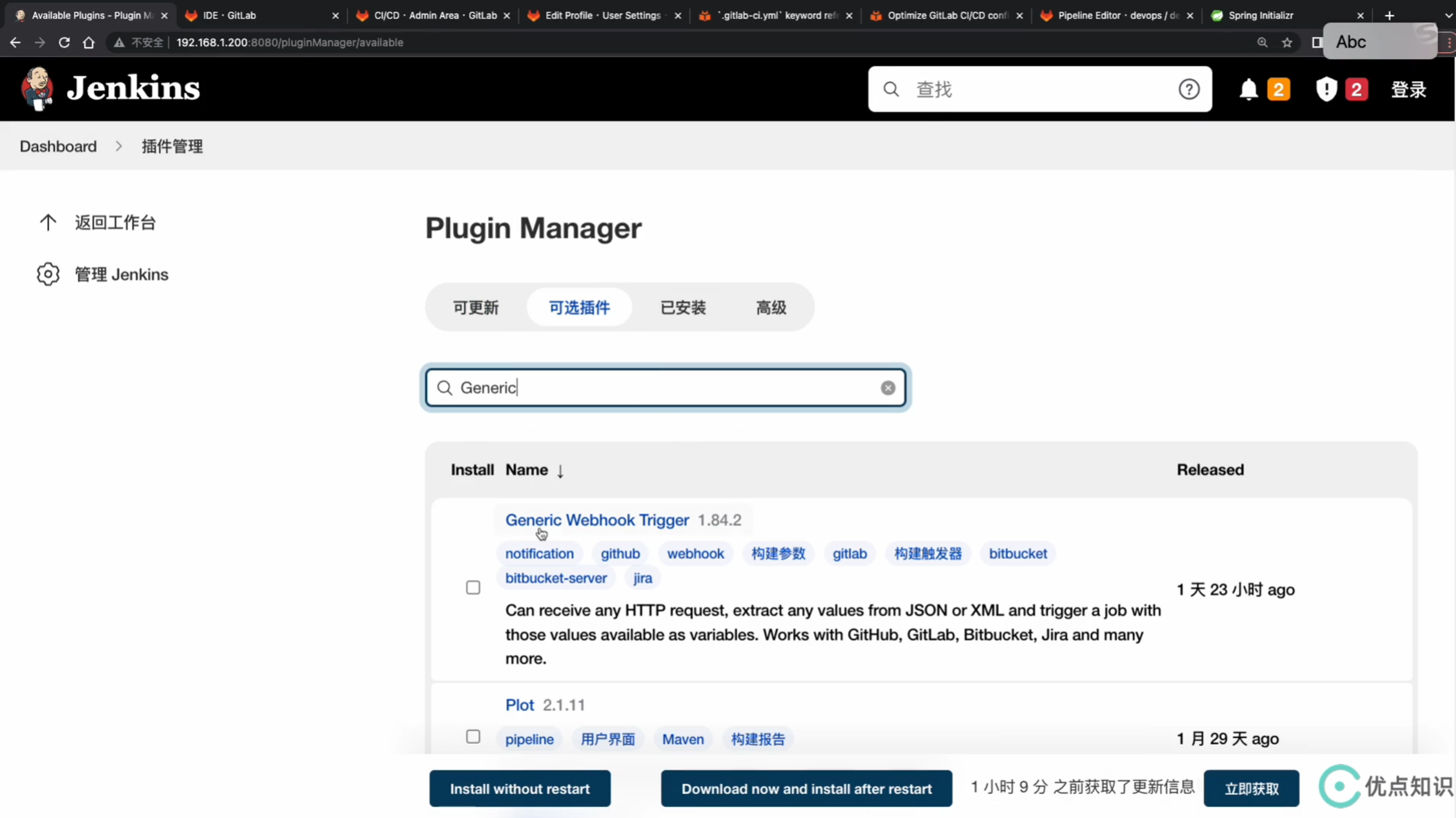Click the Jenkins butler logo icon
The height and width of the screenshot is (818, 1456).
(37, 88)
